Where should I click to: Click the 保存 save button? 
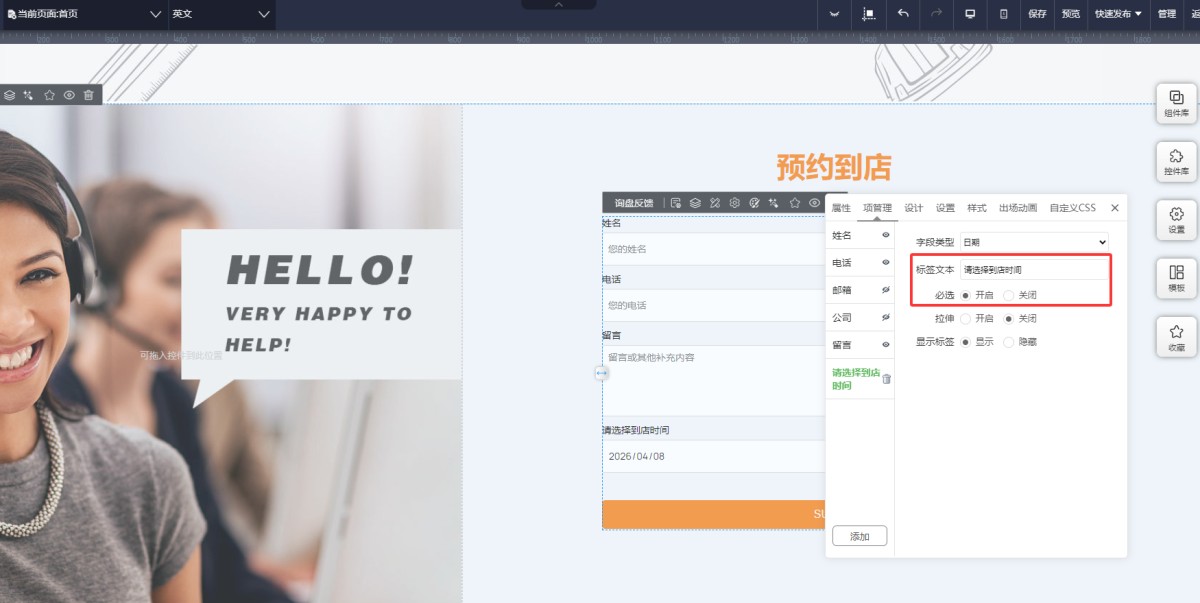click(1037, 14)
